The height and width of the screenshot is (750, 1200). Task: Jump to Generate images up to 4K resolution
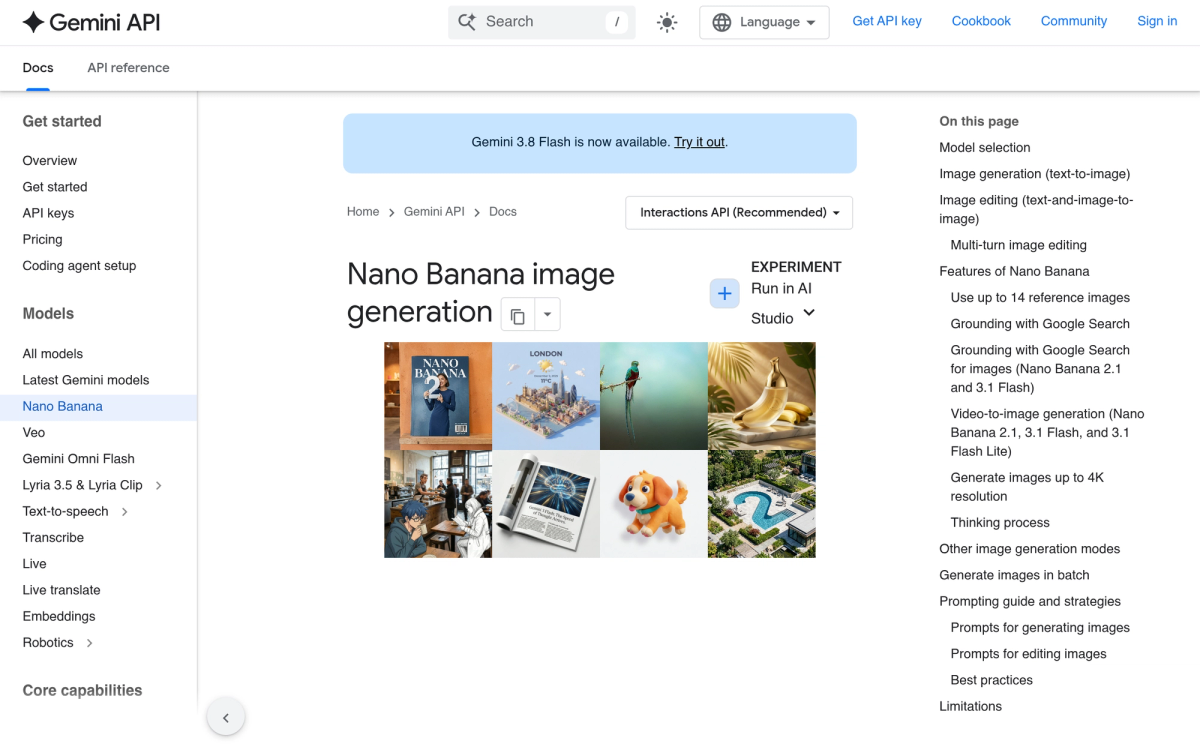coord(1027,487)
